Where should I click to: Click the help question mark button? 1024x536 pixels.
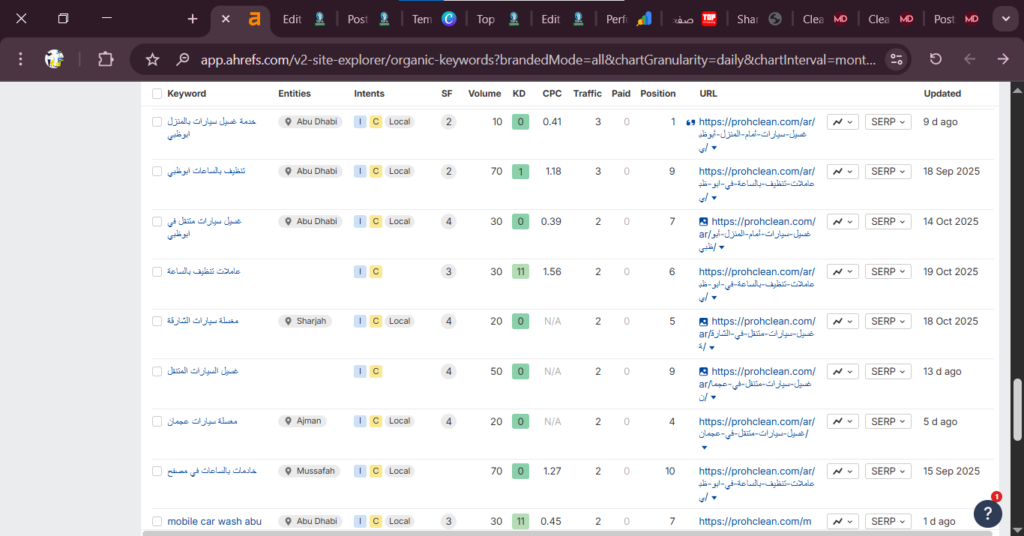pyautogui.click(x=987, y=512)
